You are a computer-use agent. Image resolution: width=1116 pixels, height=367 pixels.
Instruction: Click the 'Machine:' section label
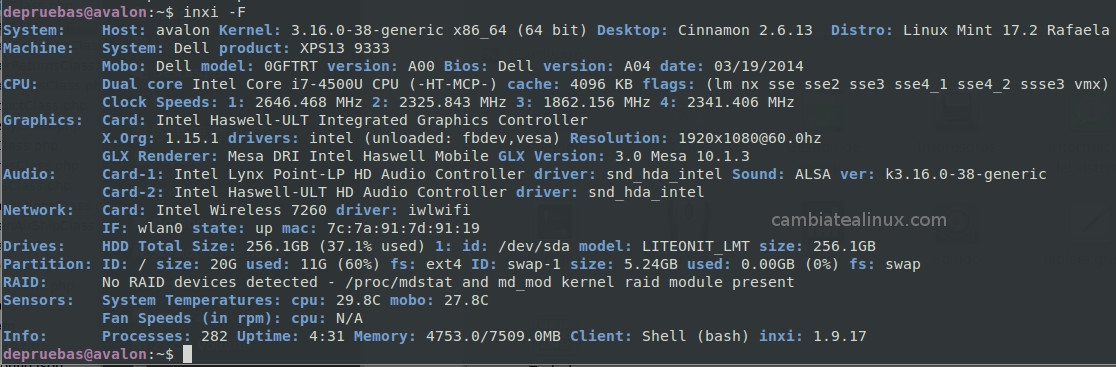click(x=38, y=48)
